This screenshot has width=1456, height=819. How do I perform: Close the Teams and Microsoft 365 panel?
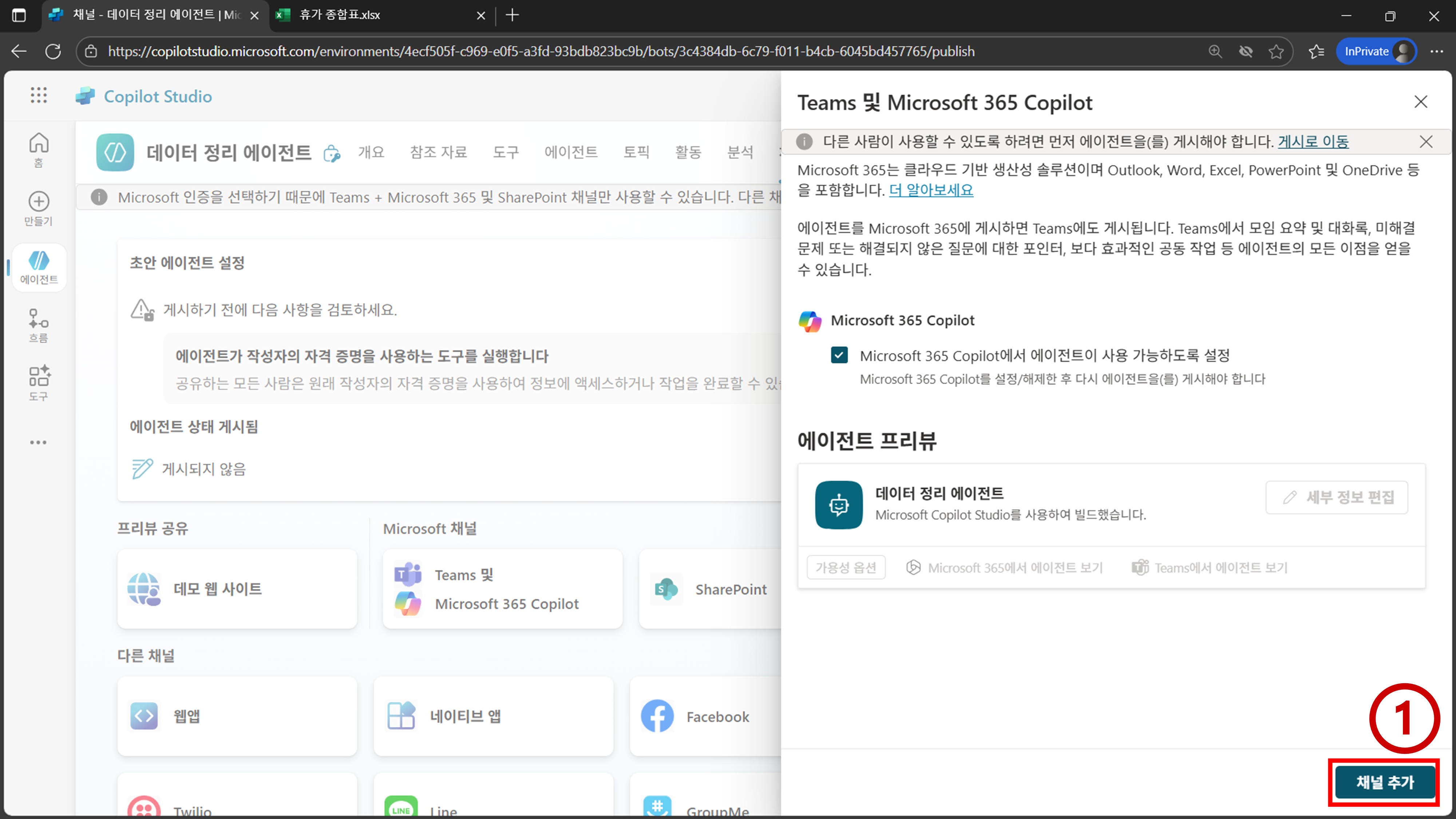(1420, 102)
